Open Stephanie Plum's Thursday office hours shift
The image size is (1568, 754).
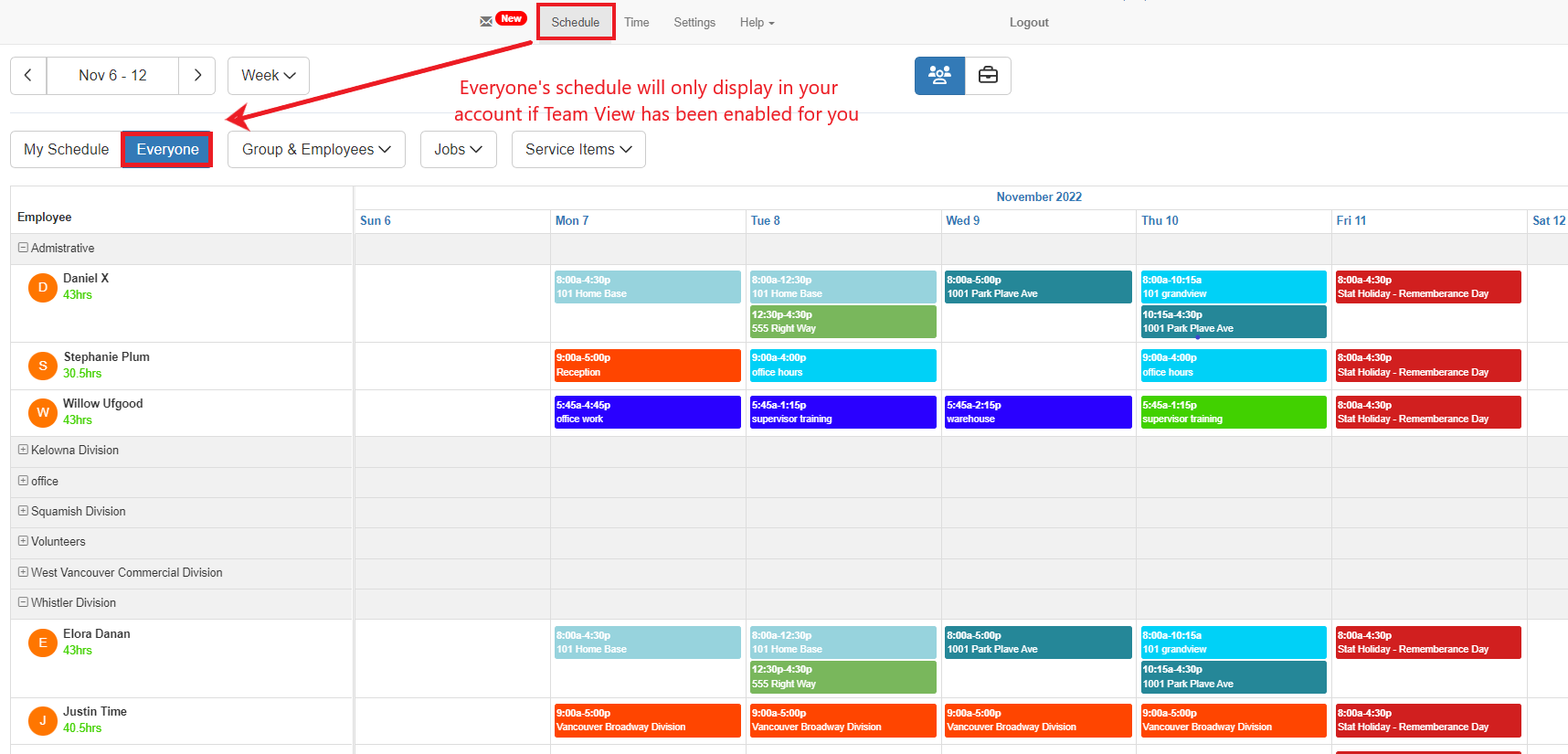(1234, 366)
